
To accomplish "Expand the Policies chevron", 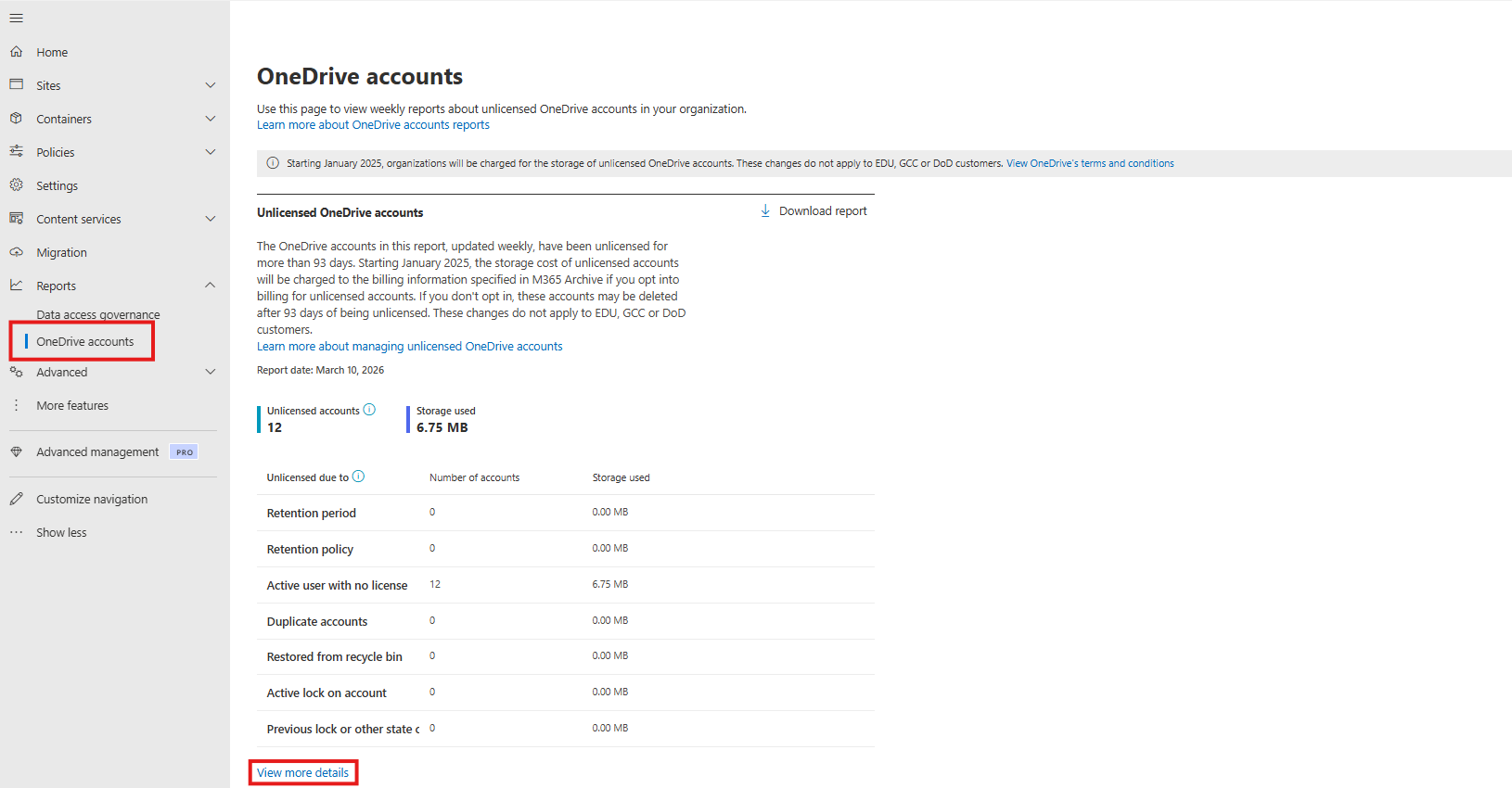I will pos(211,152).
